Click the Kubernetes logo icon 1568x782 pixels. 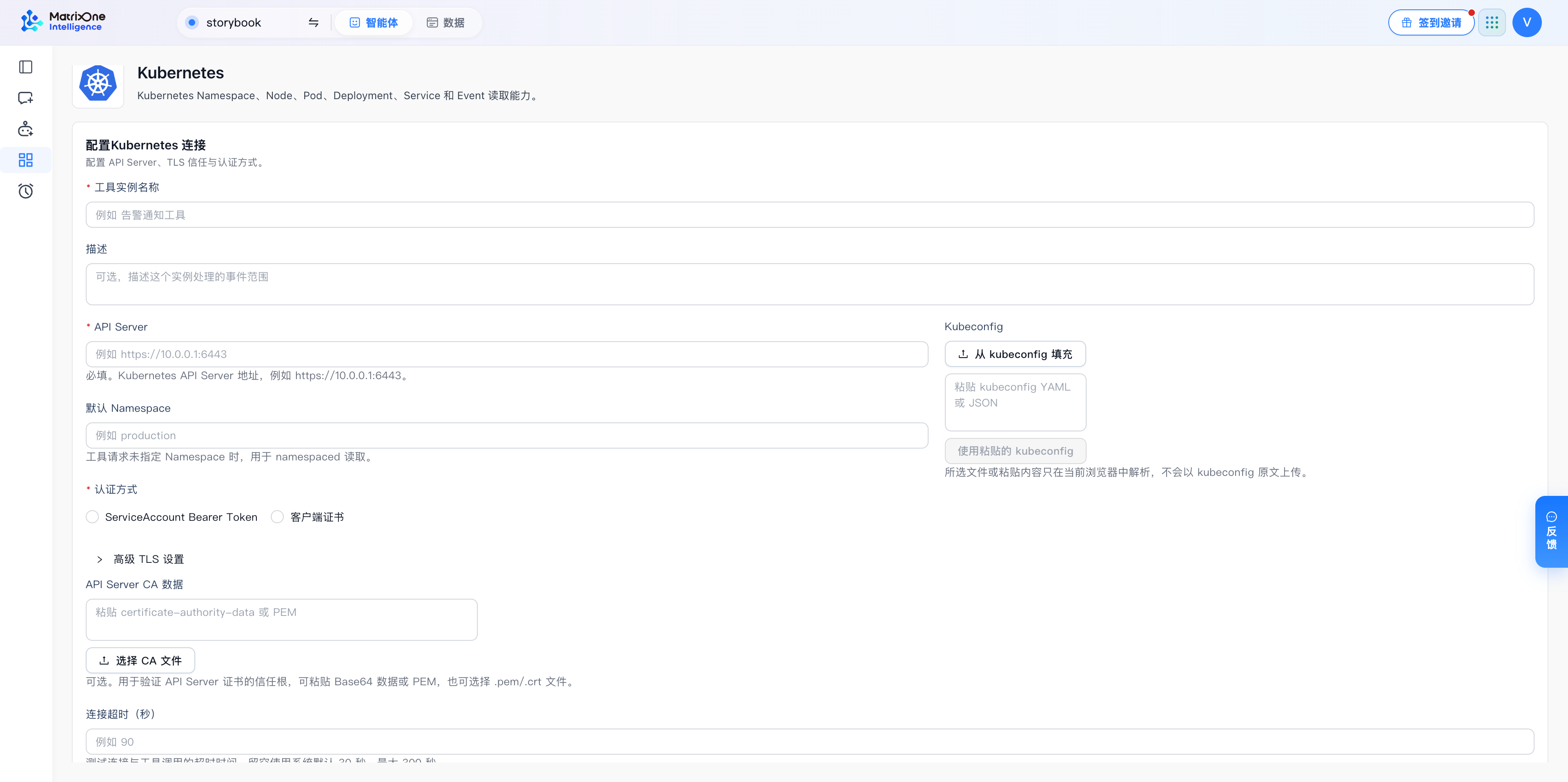[98, 83]
